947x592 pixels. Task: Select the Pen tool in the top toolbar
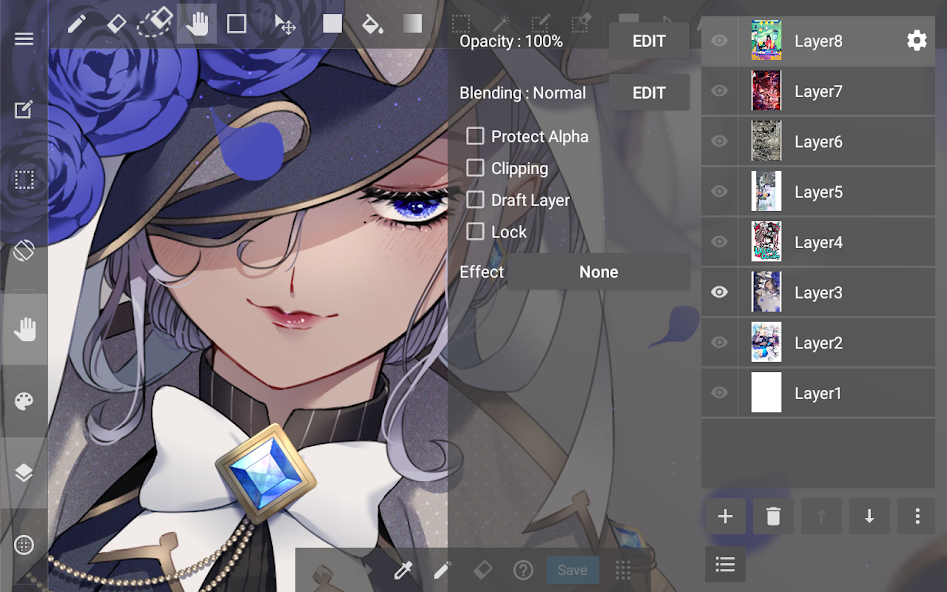coord(77,24)
